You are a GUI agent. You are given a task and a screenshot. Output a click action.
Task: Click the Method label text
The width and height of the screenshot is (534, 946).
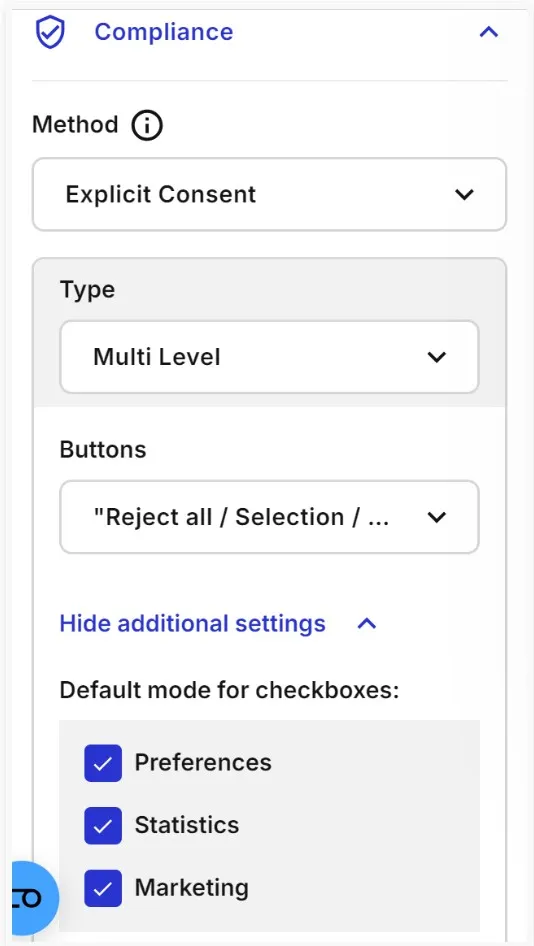[75, 125]
